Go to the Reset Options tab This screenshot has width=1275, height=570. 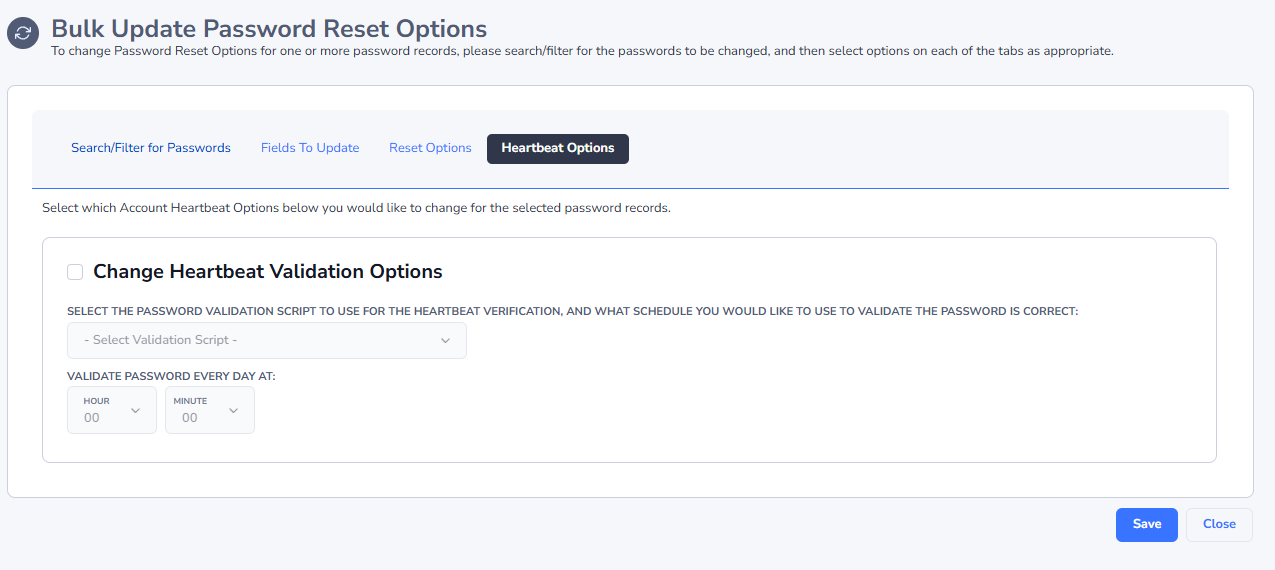pyautogui.click(x=430, y=148)
